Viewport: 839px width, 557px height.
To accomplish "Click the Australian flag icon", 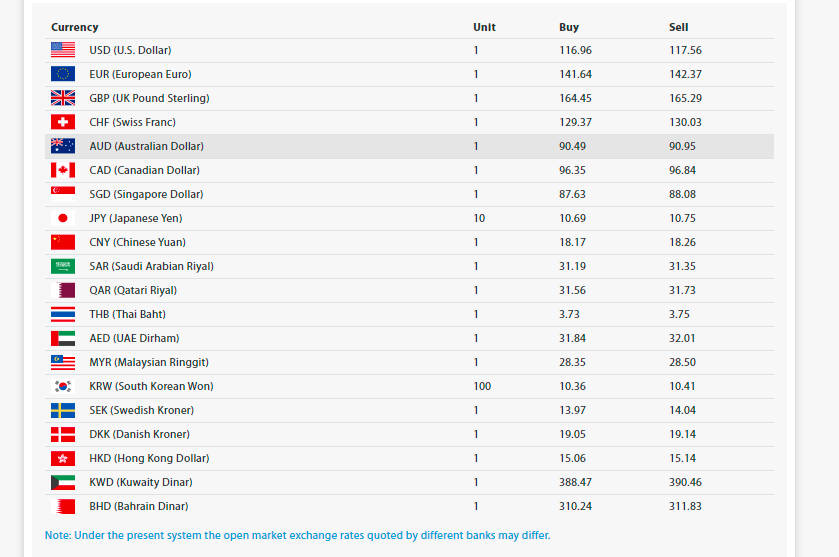I will pos(63,146).
